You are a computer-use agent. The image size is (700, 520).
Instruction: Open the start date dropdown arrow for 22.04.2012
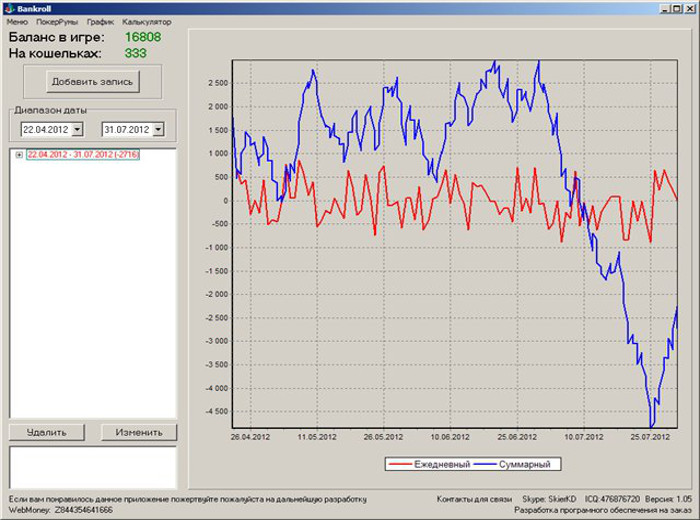(78, 129)
